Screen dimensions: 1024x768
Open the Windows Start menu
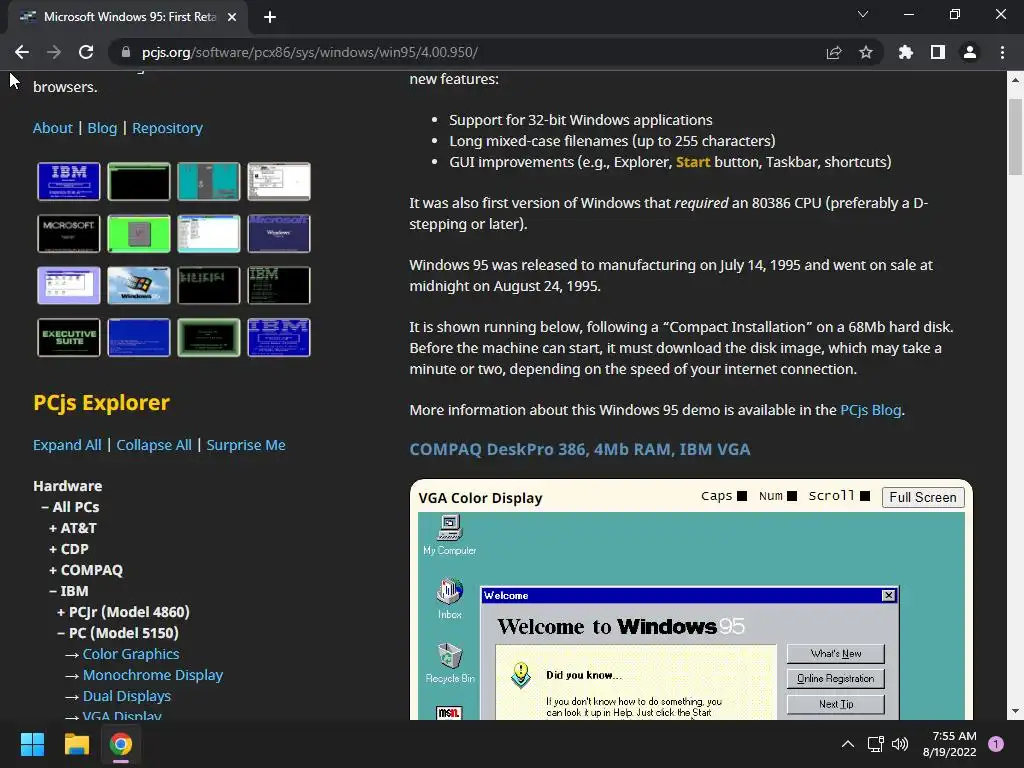coord(32,744)
